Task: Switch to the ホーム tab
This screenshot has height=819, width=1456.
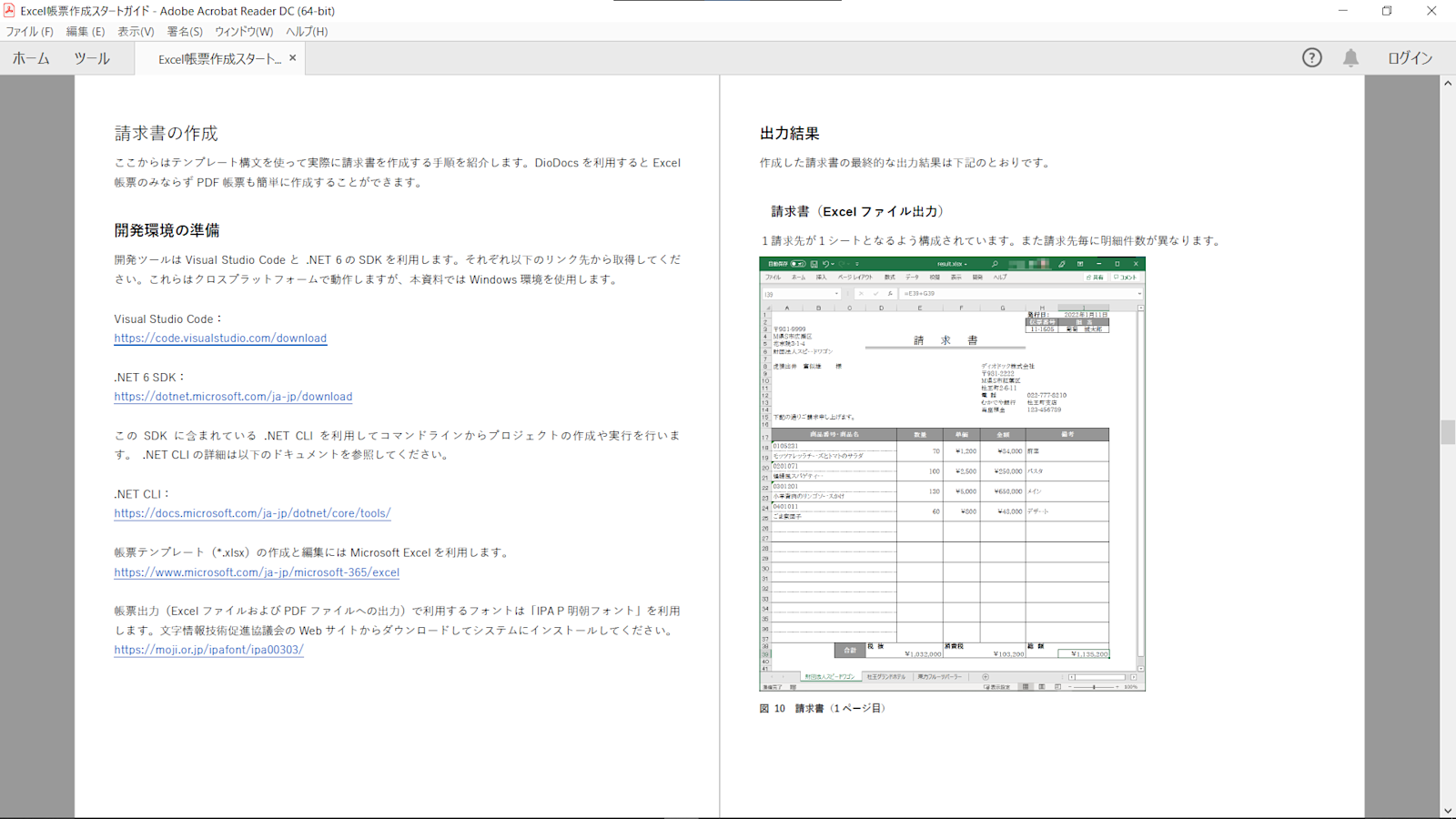Action: click(x=31, y=58)
